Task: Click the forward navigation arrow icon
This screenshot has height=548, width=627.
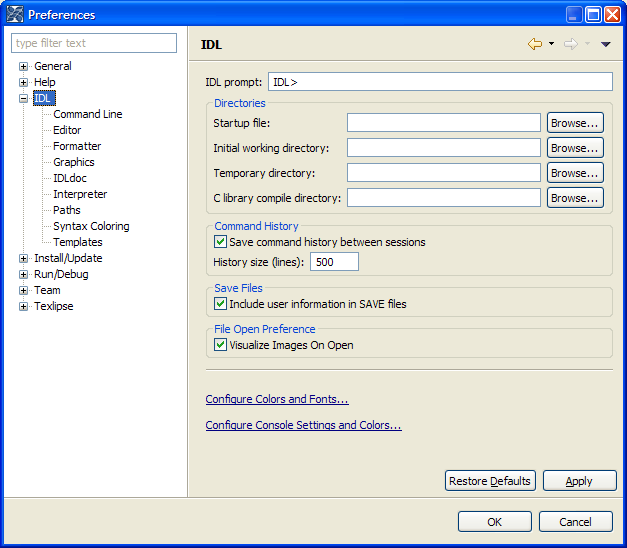Action: point(571,44)
